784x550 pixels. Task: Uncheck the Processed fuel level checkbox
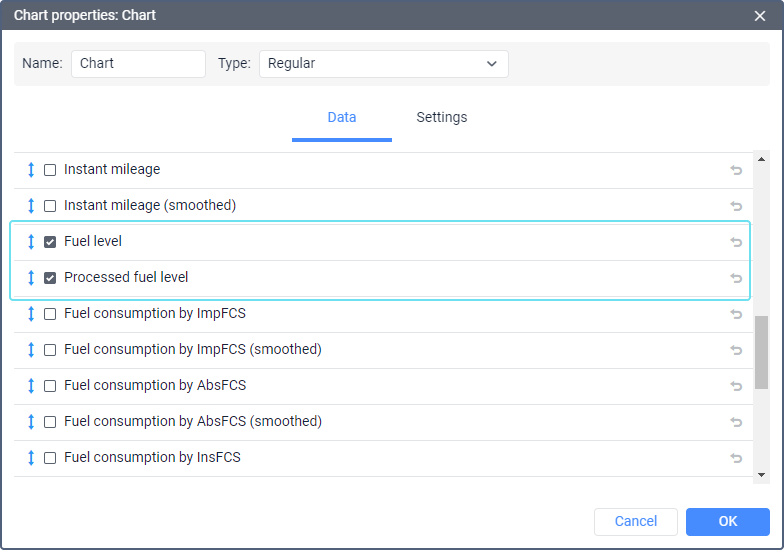coord(50,278)
